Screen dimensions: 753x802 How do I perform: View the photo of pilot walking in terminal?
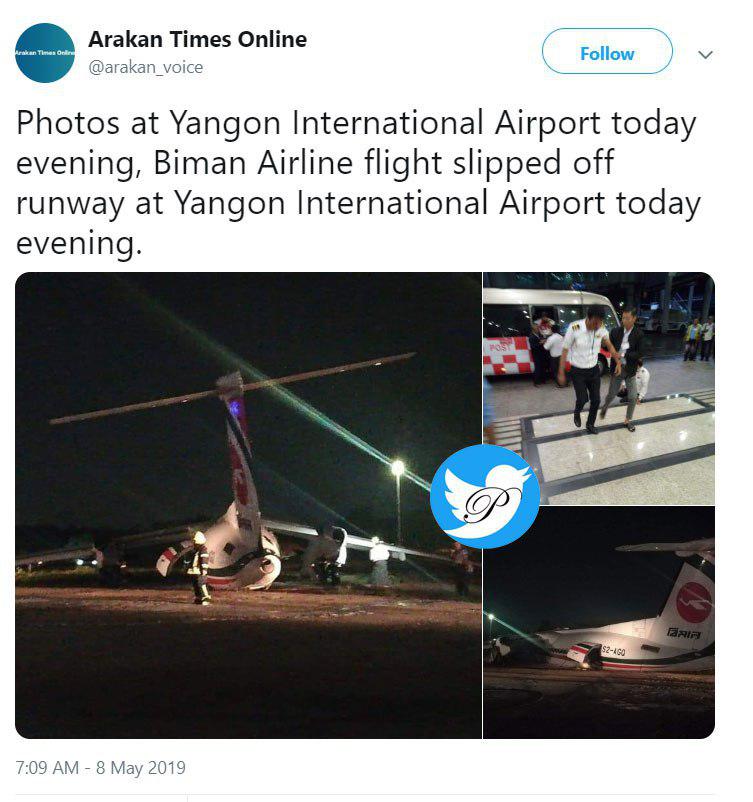point(599,389)
